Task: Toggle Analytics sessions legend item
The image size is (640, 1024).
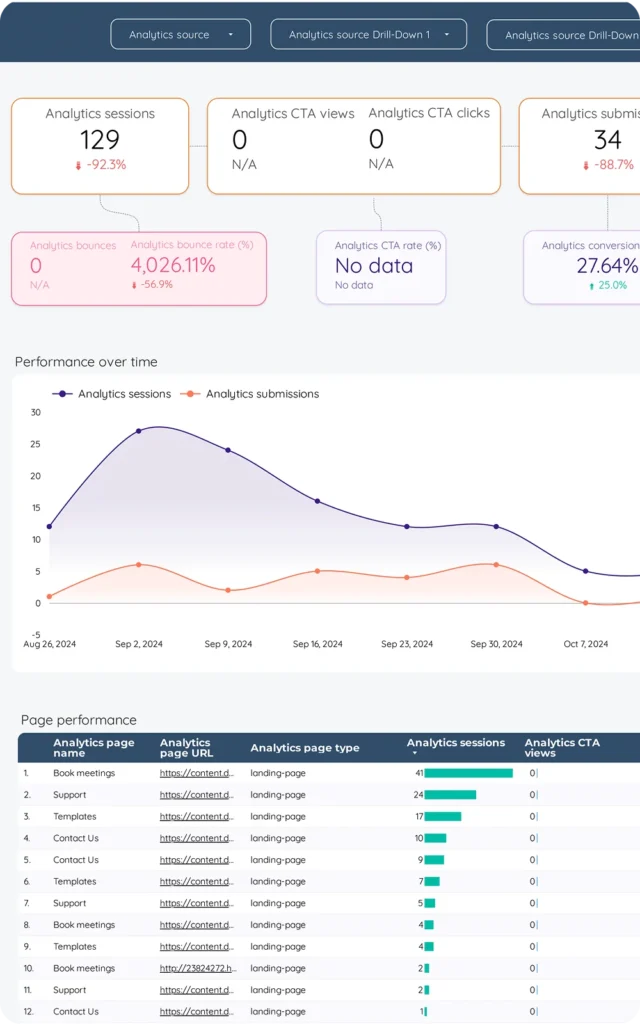Action: 112,394
